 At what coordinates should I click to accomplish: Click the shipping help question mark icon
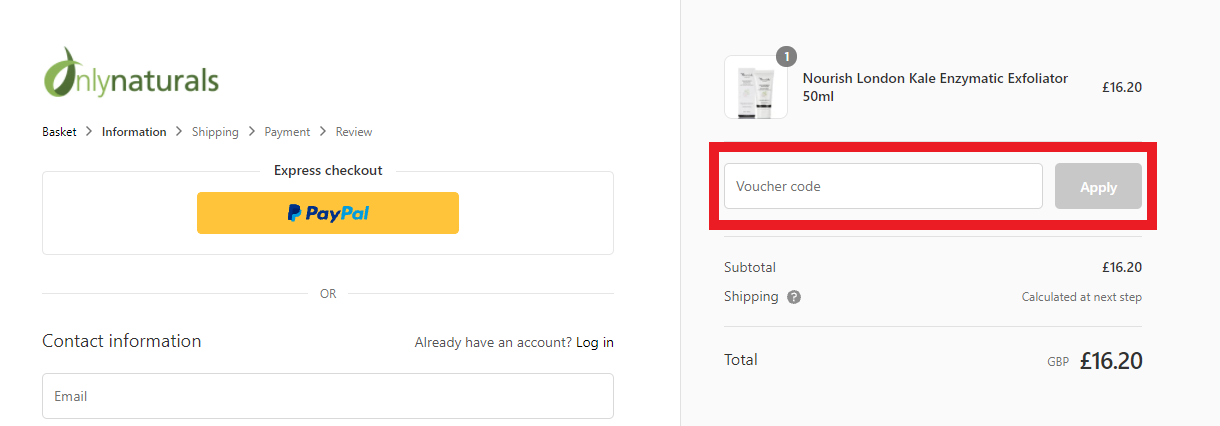click(794, 297)
